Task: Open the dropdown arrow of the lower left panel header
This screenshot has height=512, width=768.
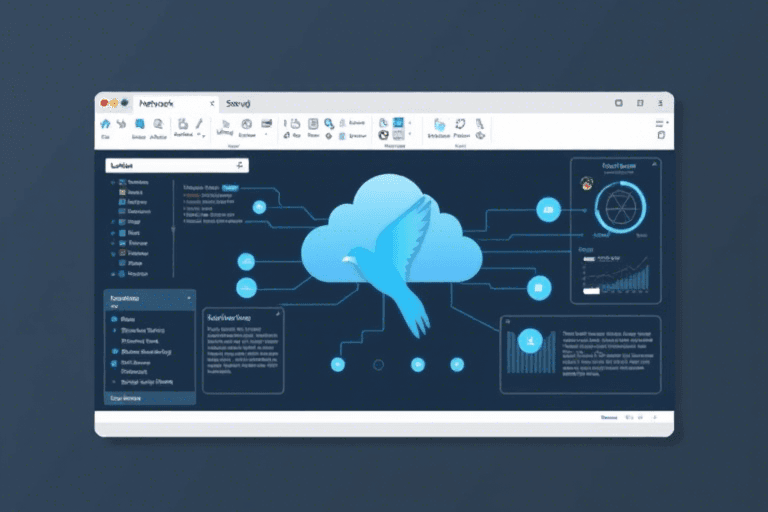Action: click(189, 298)
